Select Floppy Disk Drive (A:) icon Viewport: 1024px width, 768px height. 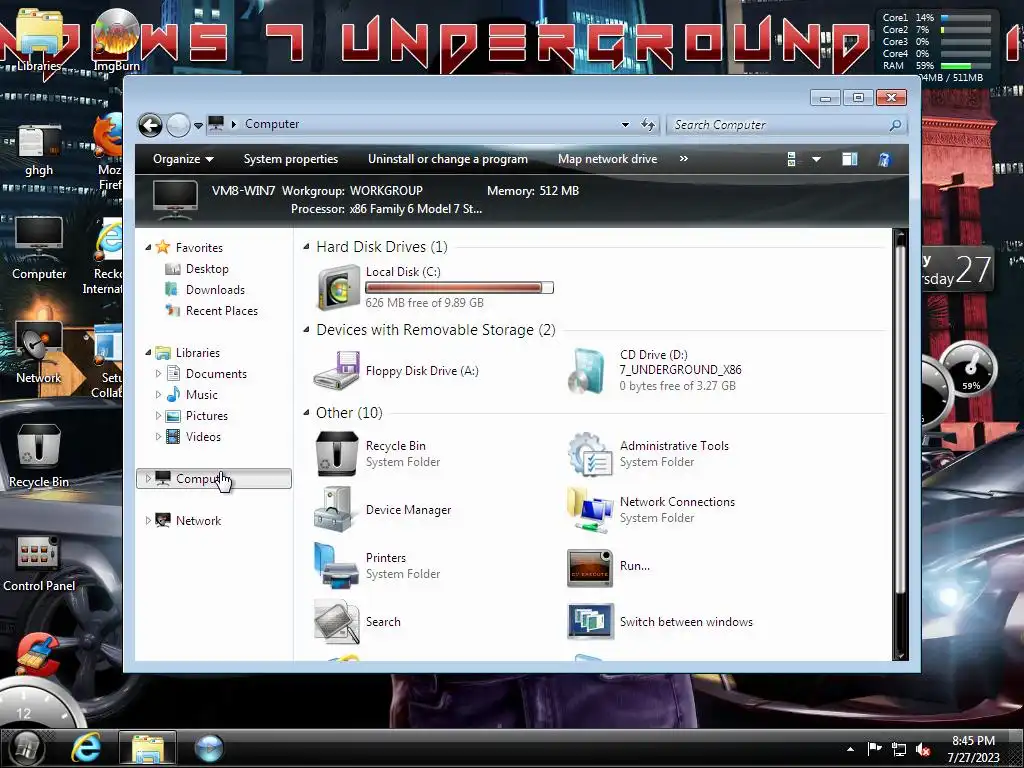coord(337,370)
